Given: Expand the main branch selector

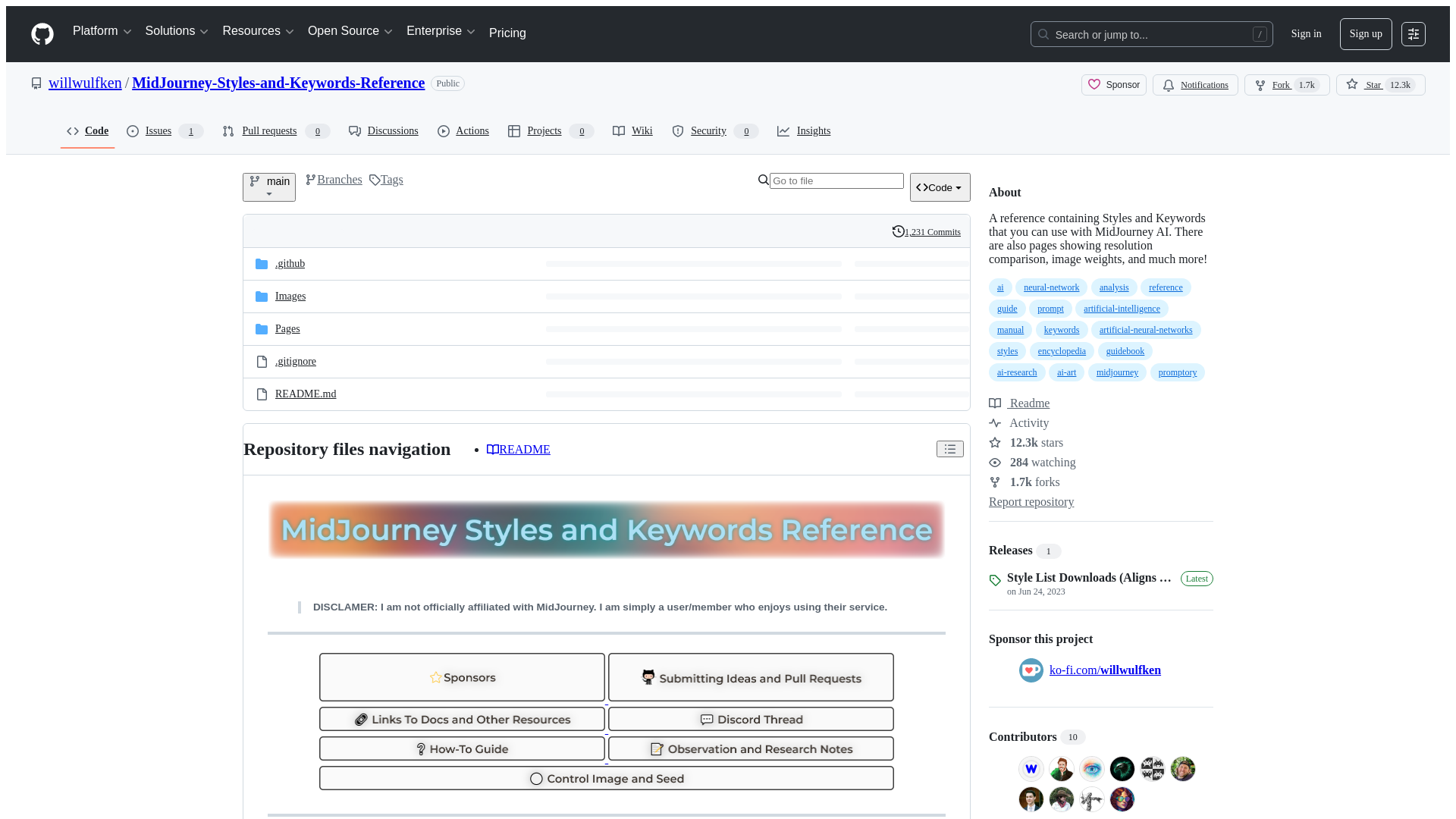Looking at the screenshot, I should point(268,187).
